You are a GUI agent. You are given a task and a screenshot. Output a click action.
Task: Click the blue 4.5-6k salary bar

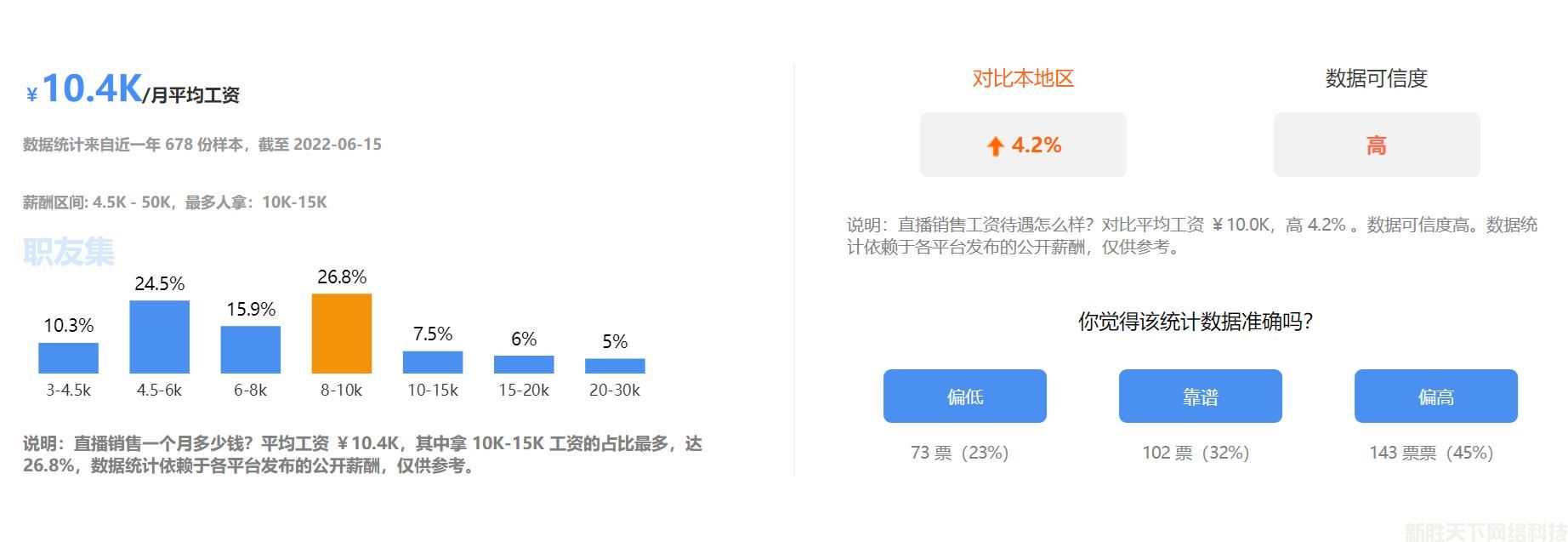[x=159, y=337]
